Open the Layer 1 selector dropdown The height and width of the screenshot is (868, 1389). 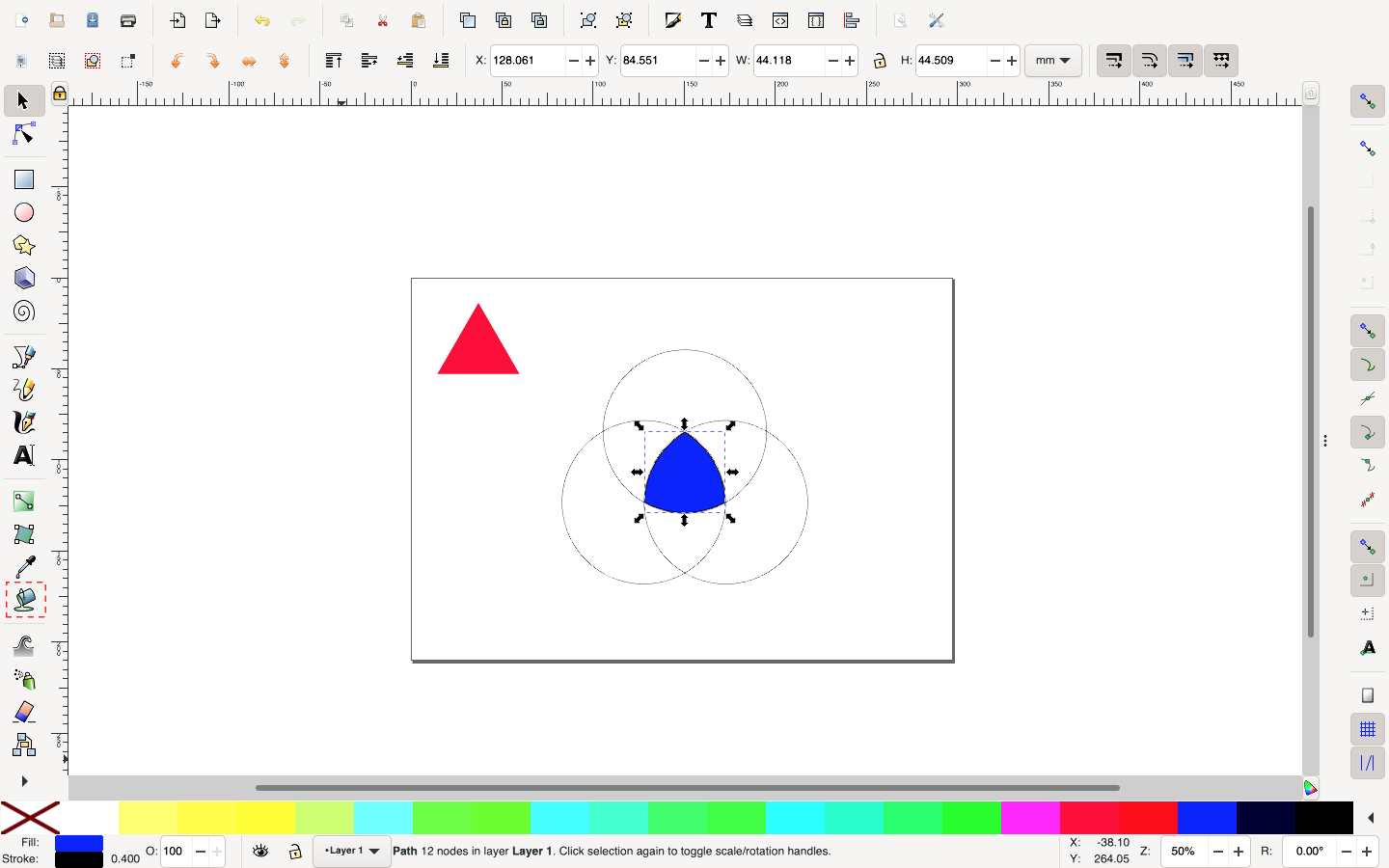(351, 852)
